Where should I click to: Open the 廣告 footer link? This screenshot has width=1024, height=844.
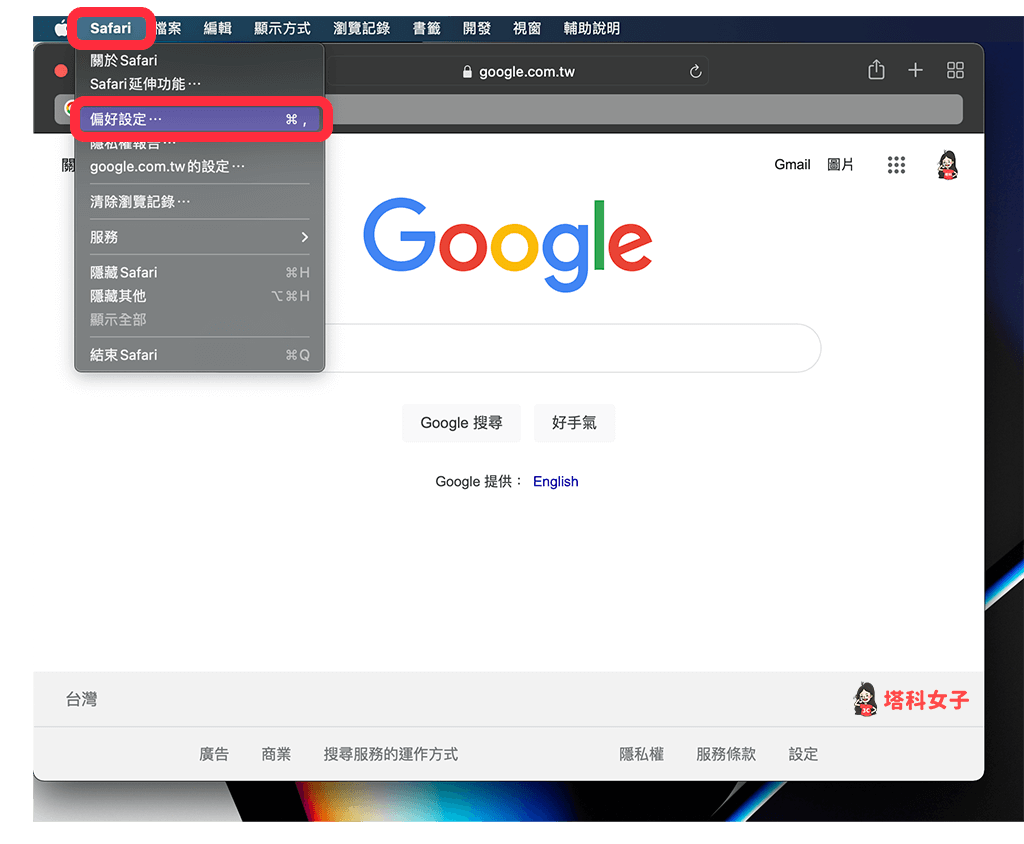pyautogui.click(x=214, y=754)
